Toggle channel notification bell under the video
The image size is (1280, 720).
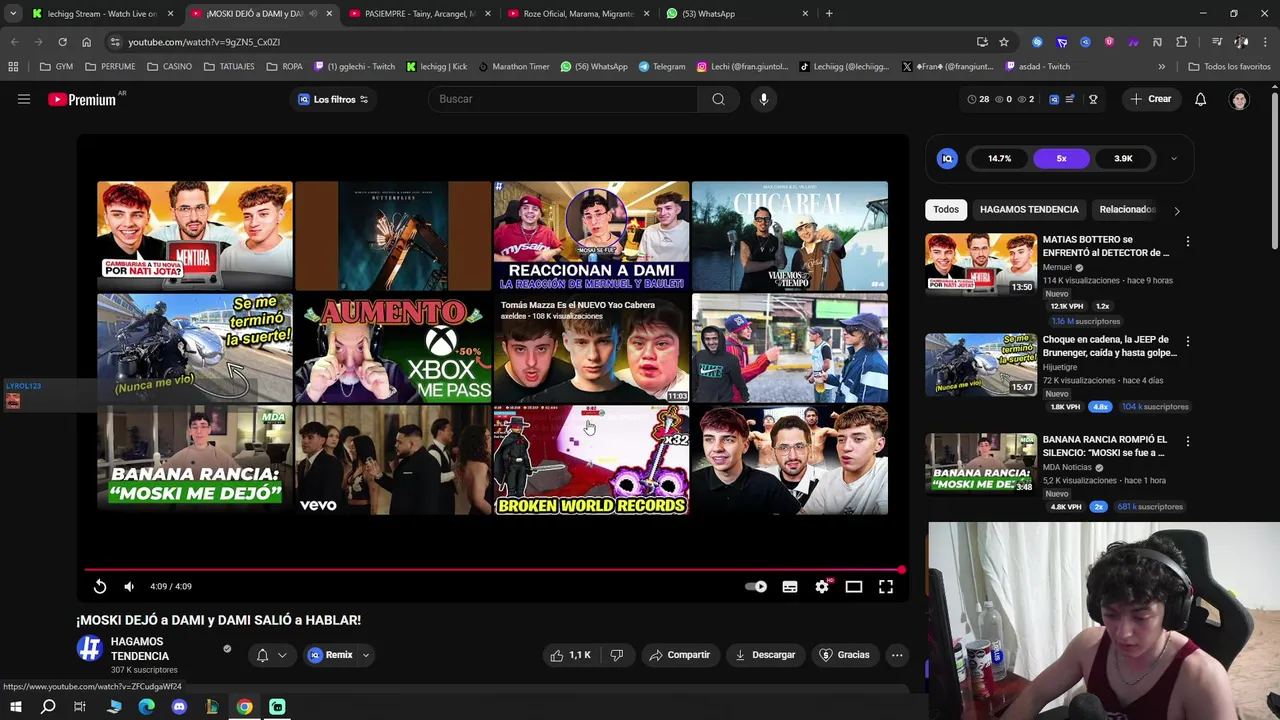(x=262, y=655)
